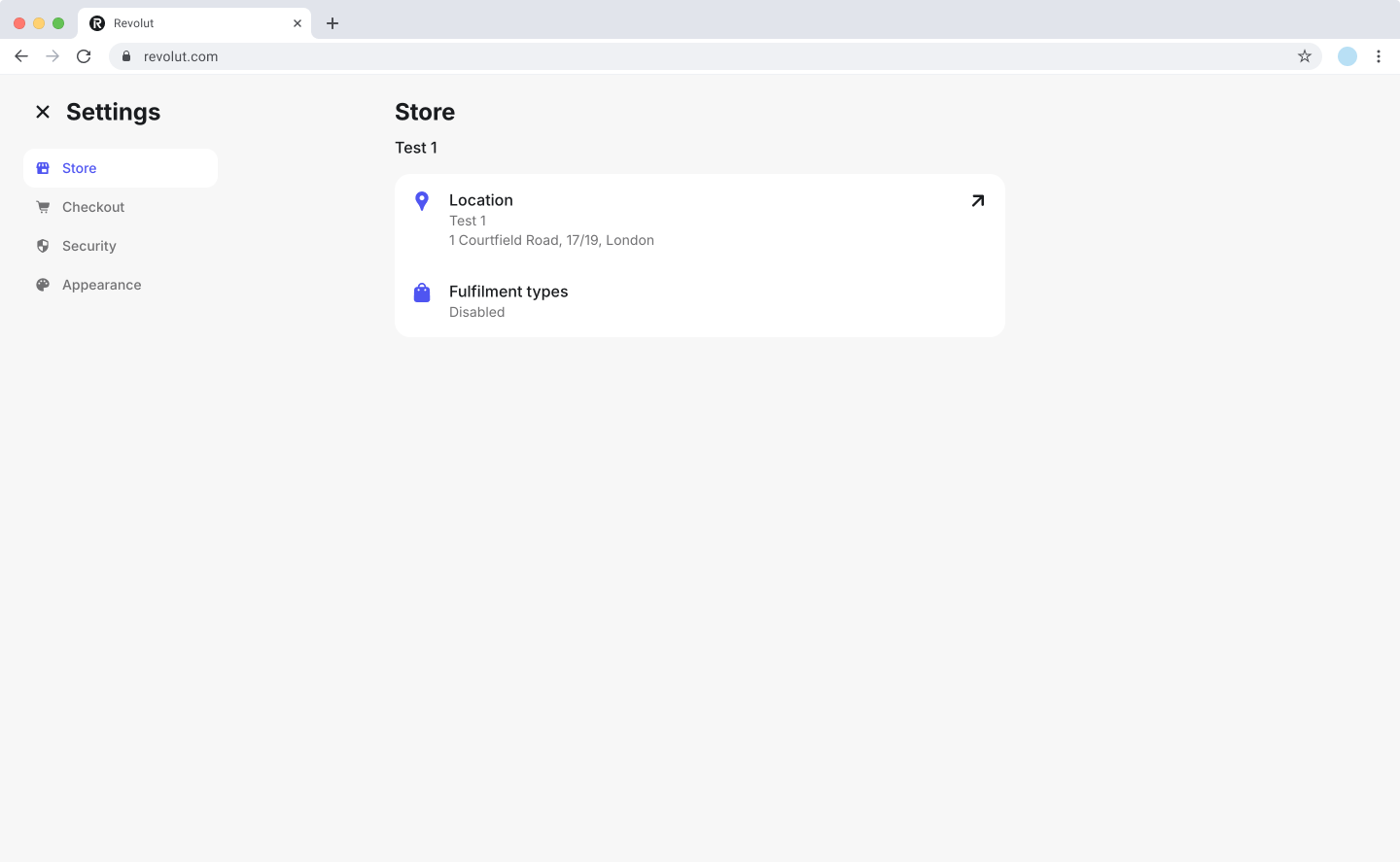Click the Location pin icon
This screenshot has width=1400, height=862.
tap(422, 201)
